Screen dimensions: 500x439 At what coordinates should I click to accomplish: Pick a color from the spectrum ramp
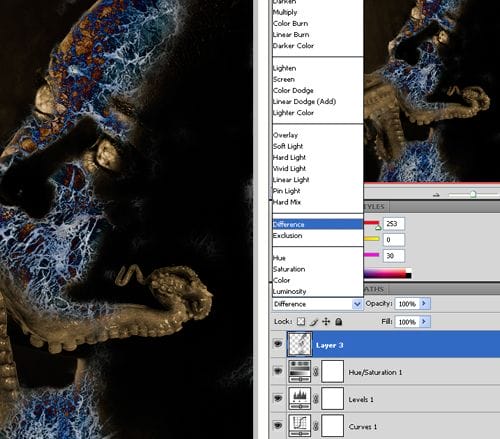(388, 274)
